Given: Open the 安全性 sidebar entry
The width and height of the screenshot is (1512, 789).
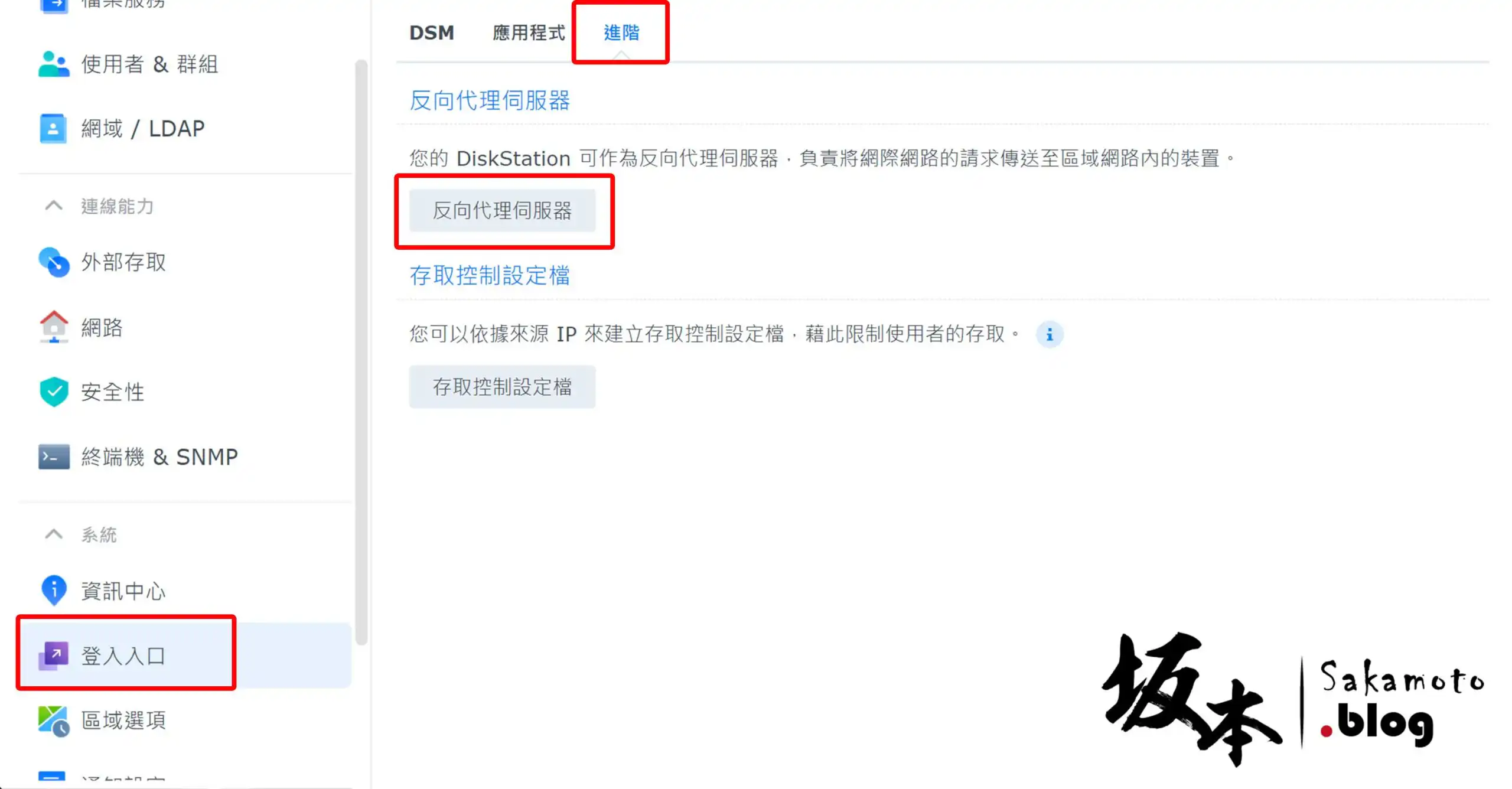Looking at the screenshot, I should (185, 392).
